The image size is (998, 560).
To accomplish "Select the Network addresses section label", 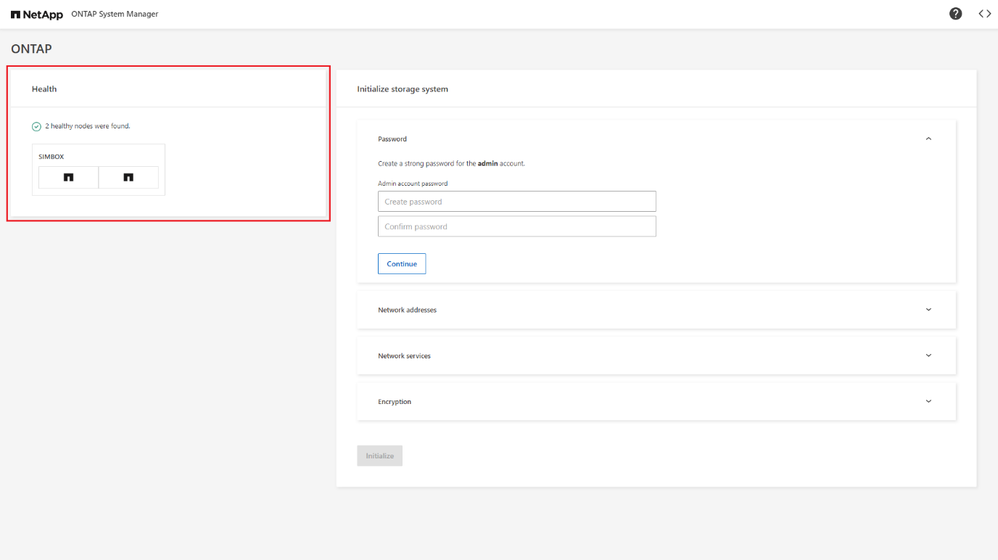I will coord(407,310).
